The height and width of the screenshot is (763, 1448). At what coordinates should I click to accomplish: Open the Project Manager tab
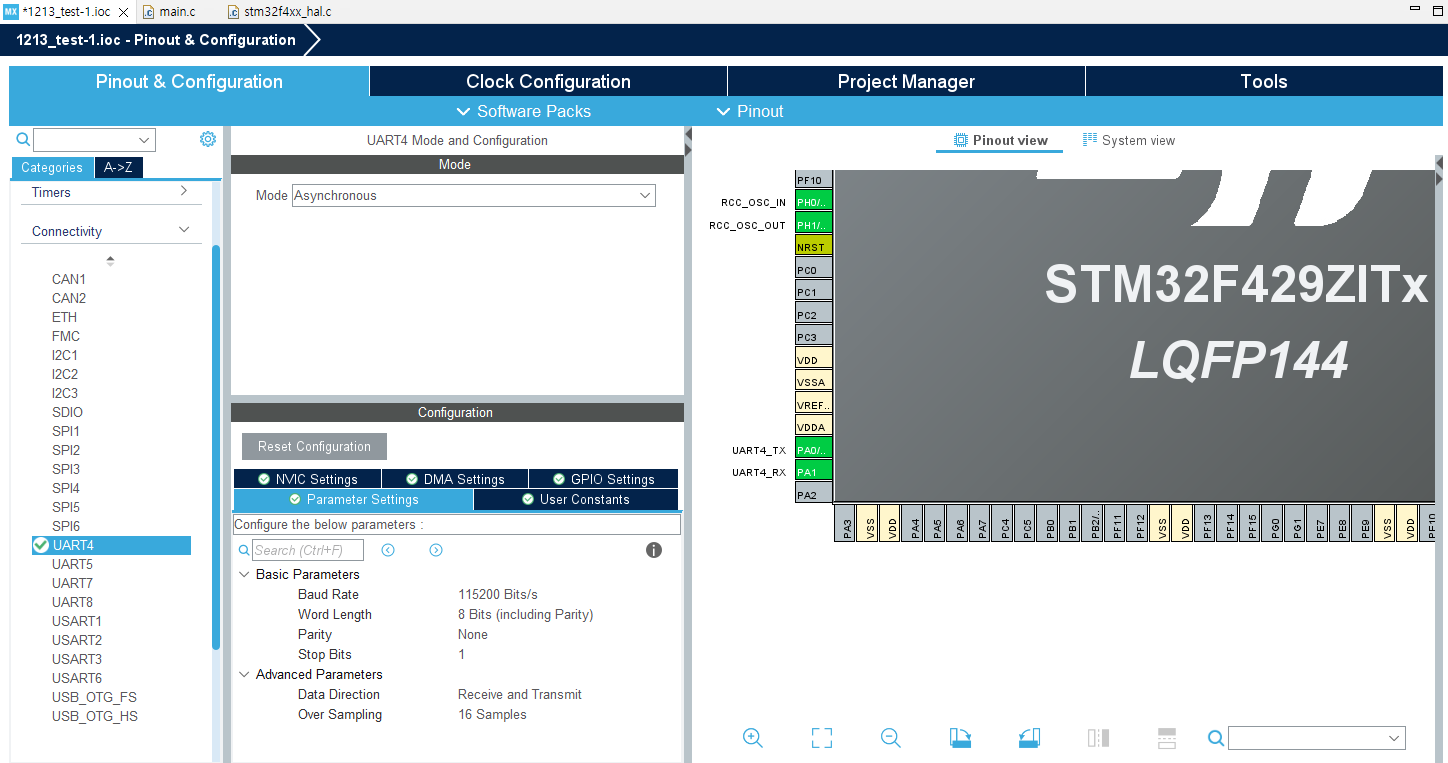(906, 82)
